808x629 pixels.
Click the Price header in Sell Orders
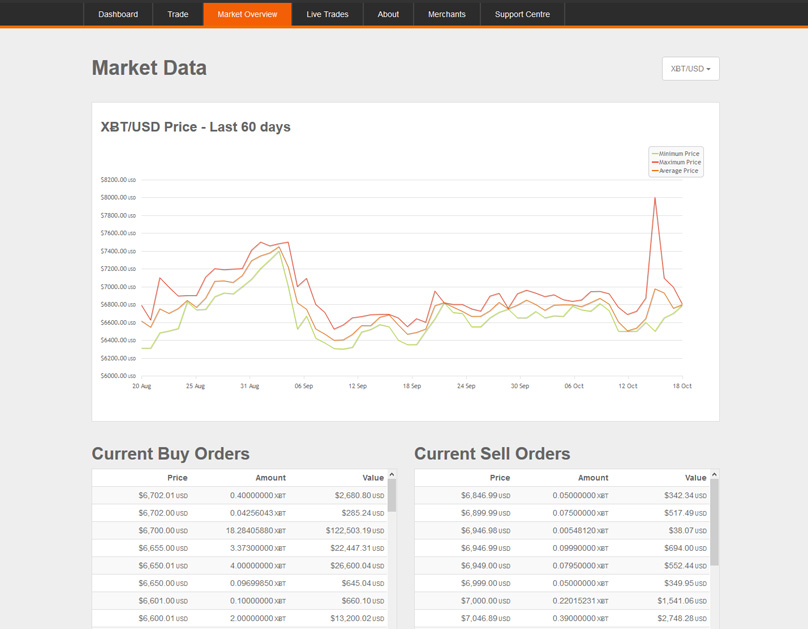point(500,478)
